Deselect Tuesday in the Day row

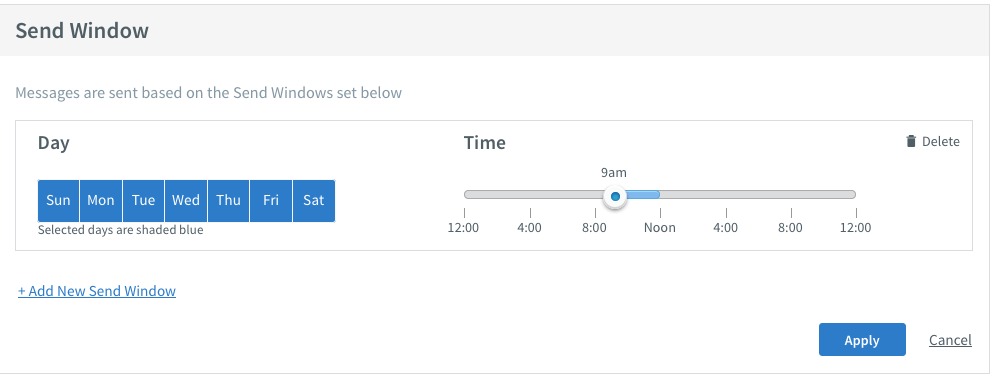tap(143, 201)
